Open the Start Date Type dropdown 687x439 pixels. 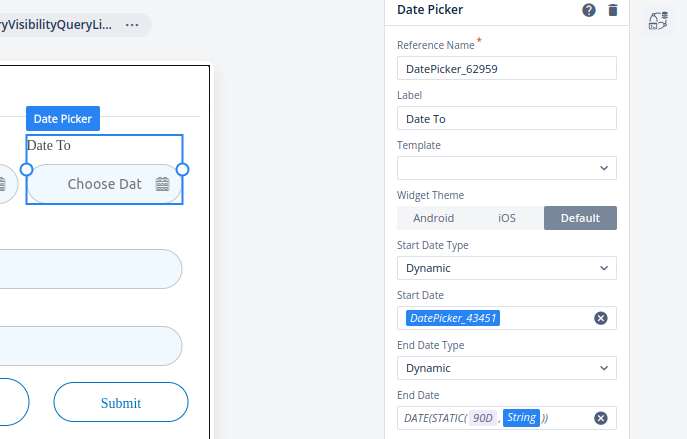506,268
